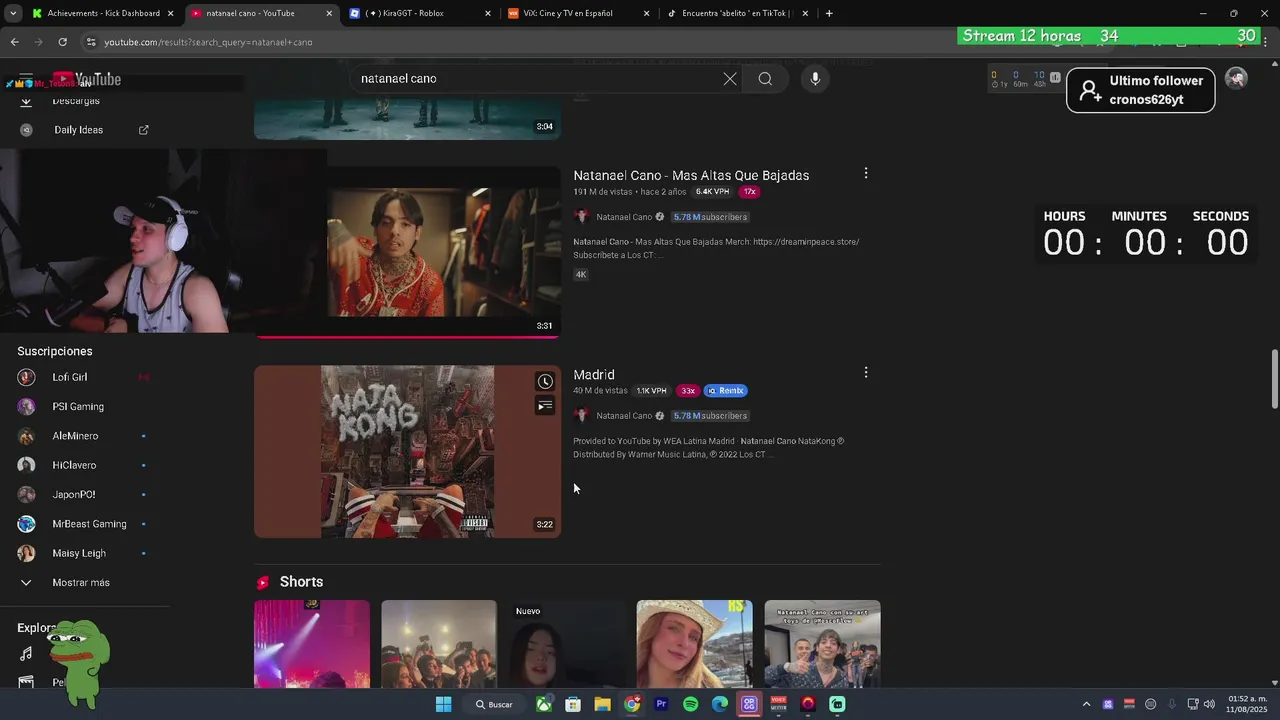Open the Short with the cowboy hat girl
Image resolution: width=1280 pixels, height=720 pixels.
point(694,644)
